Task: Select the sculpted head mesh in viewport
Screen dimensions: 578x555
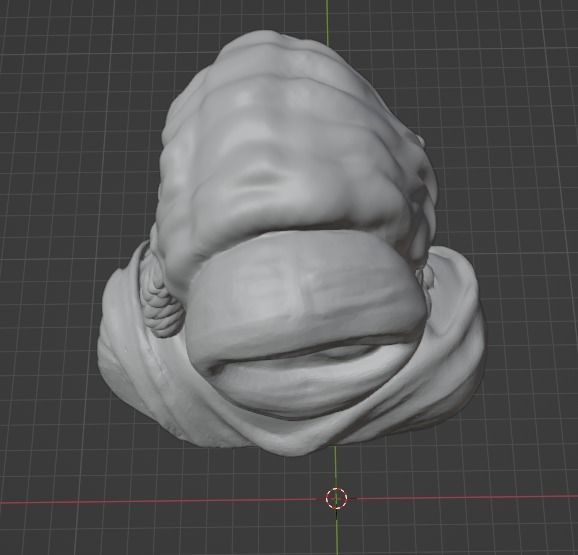Action: 291,243
